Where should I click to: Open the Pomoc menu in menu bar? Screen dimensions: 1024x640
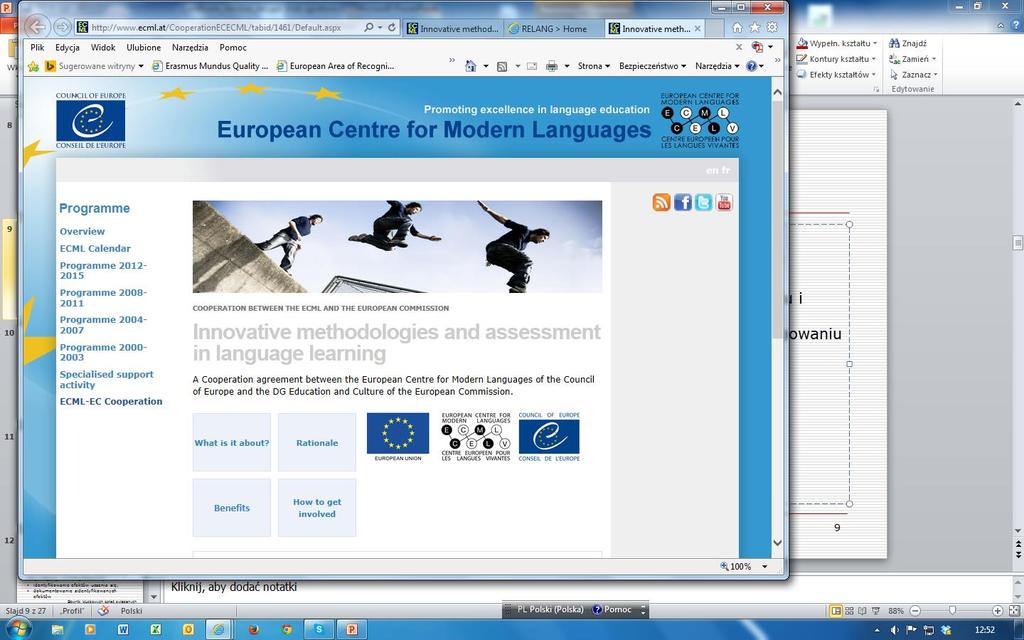coord(233,47)
